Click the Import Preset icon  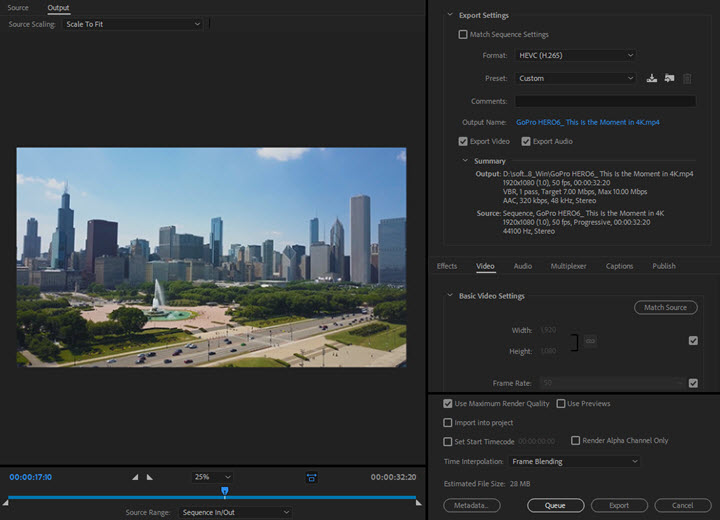tap(669, 78)
